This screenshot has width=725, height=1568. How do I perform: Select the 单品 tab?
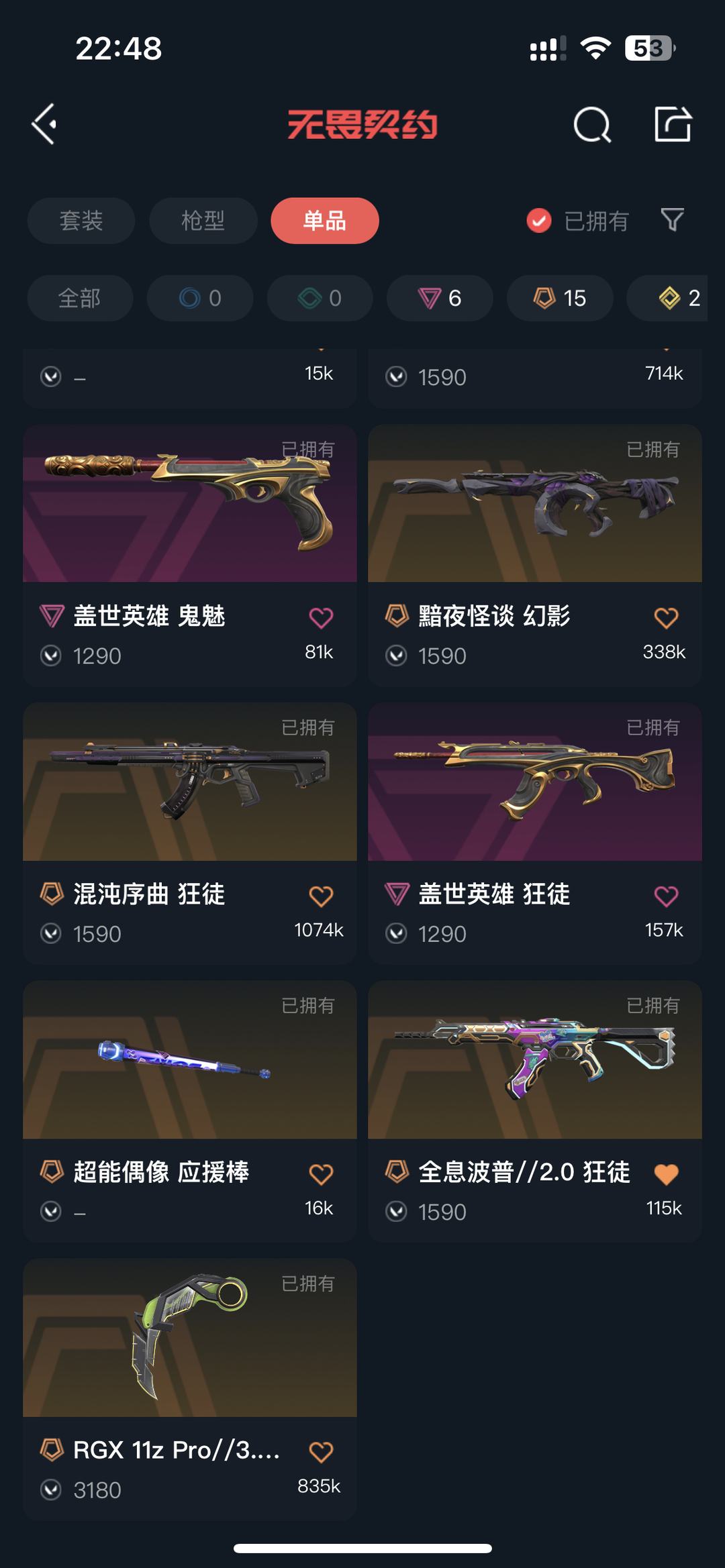[325, 221]
